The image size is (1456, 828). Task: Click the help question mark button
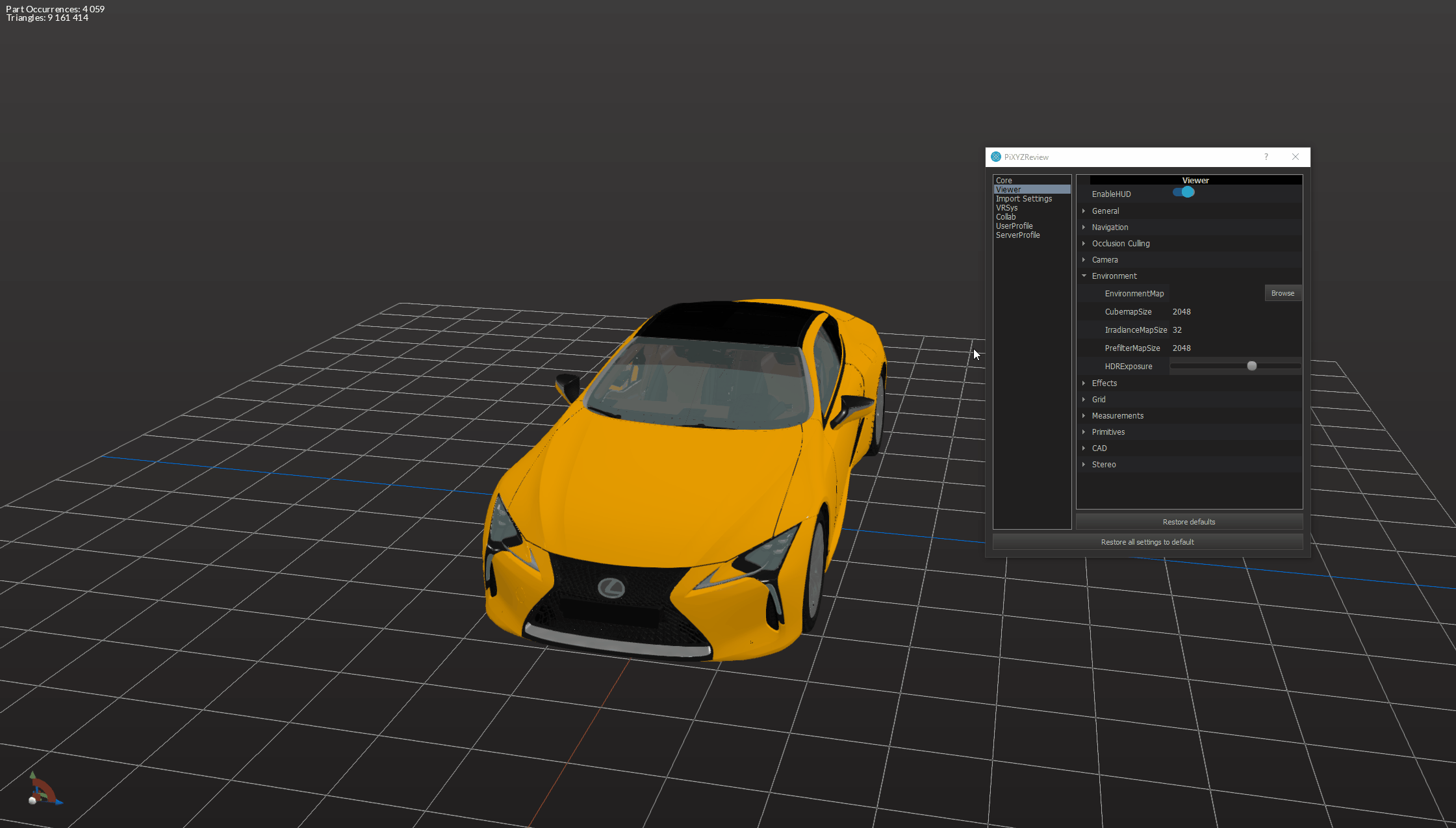pos(1266,157)
